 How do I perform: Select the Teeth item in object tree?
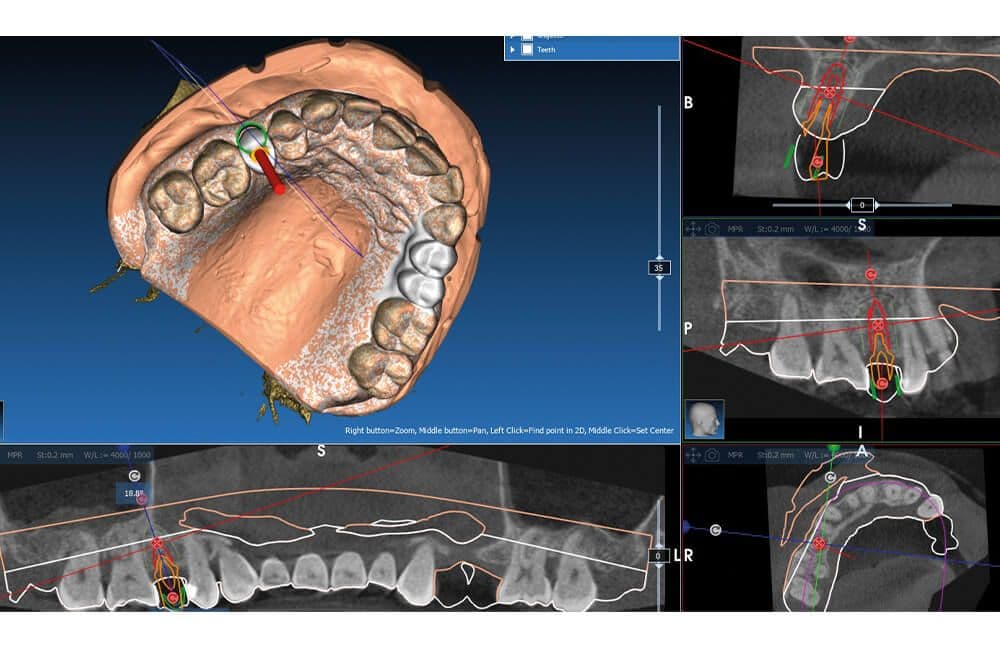coord(546,50)
